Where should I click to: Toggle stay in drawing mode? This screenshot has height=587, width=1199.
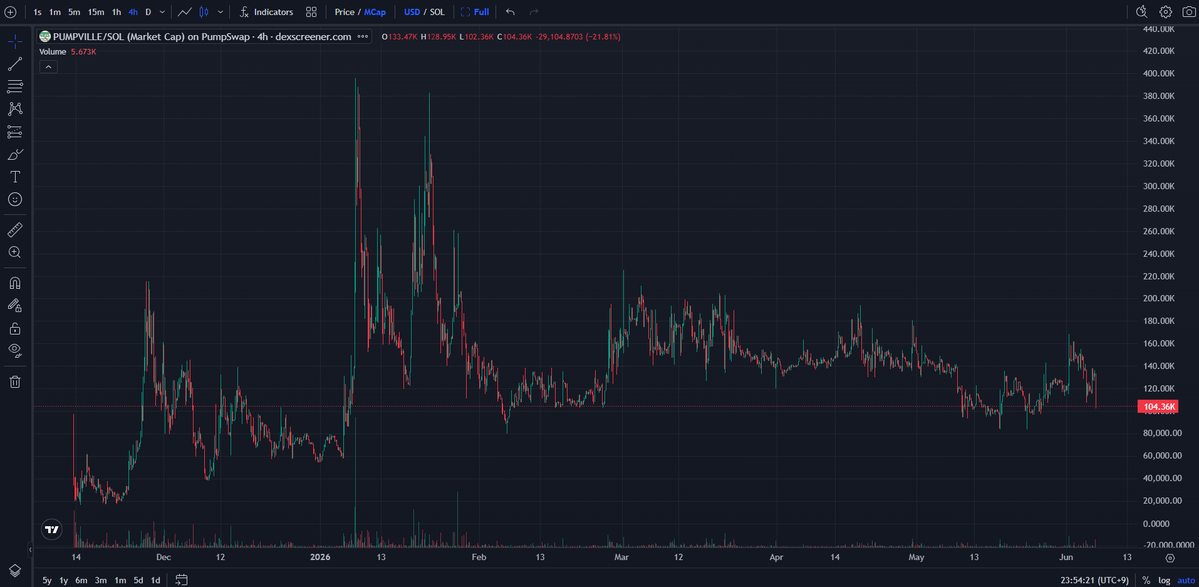tap(15, 305)
